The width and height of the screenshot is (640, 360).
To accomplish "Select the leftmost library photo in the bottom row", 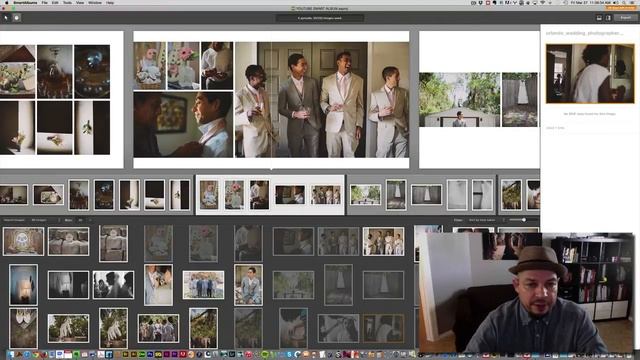I will (x=23, y=328).
